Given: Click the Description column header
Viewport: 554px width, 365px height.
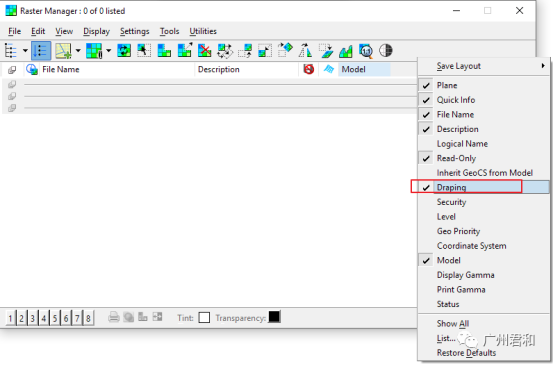Looking at the screenshot, I should 247,69.
